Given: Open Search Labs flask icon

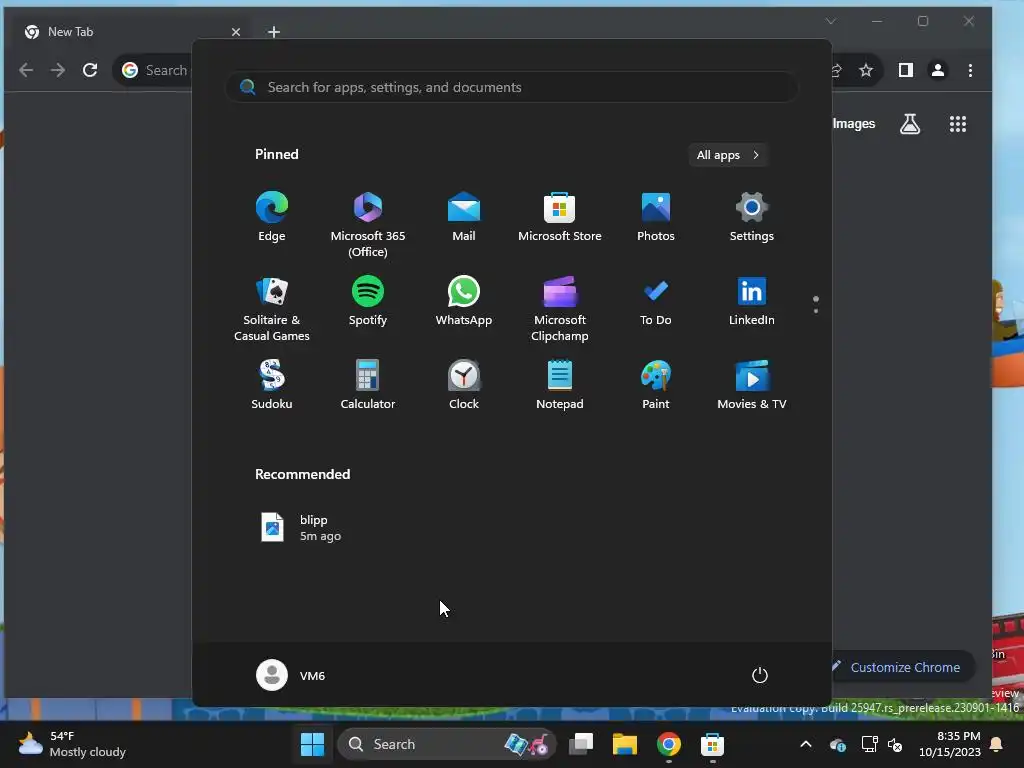Looking at the screenshot, I should pos(910,123).
